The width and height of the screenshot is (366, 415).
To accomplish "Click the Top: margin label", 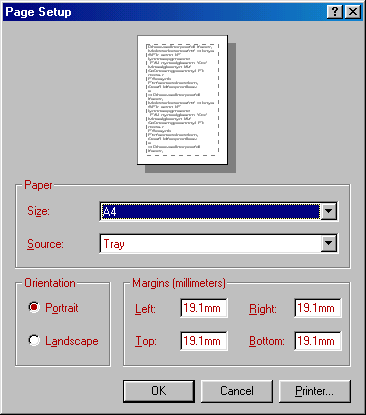I will [146, 341].
